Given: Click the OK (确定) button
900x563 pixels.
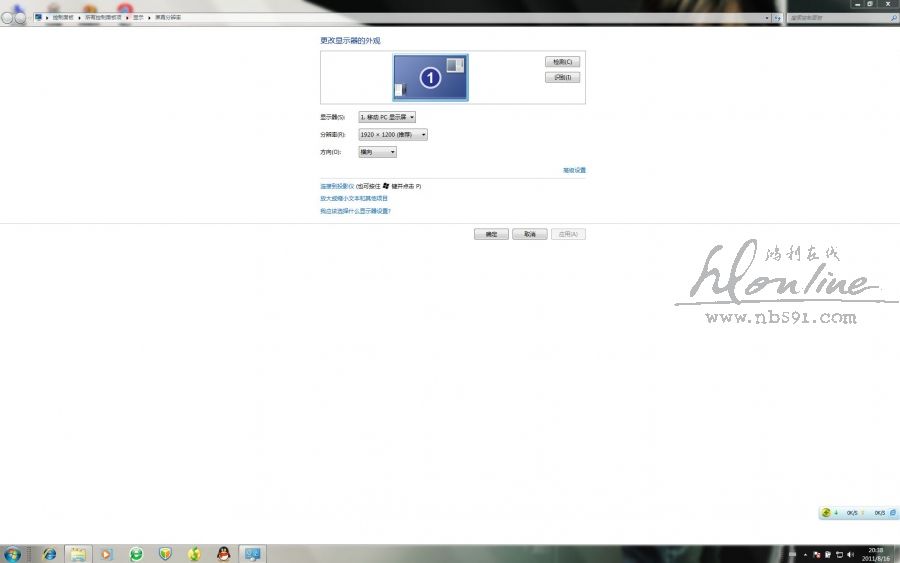Looking at the screenshot, I should click(x=491, y=234).
